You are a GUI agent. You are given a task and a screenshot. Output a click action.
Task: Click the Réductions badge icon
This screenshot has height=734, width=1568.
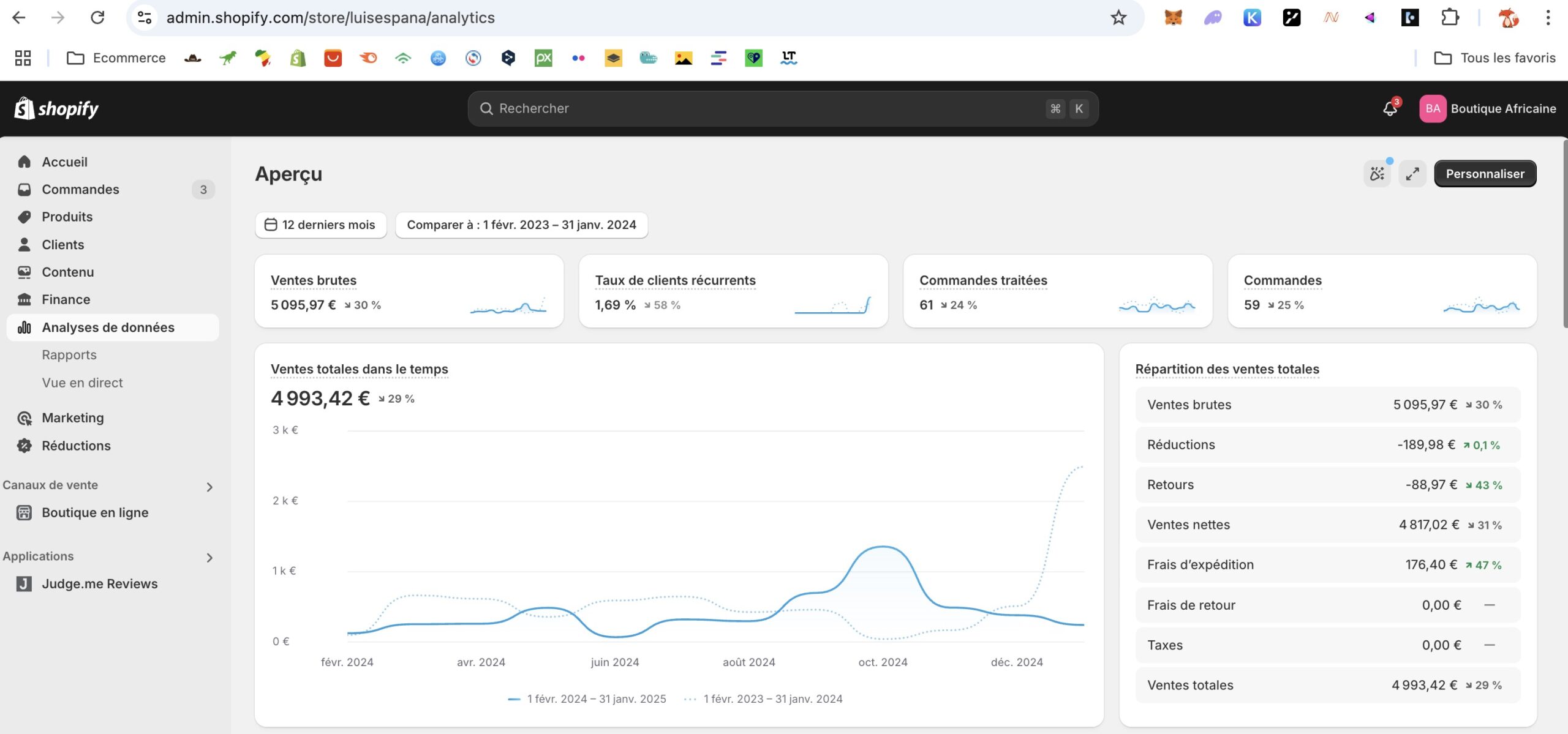pos(24,446)
